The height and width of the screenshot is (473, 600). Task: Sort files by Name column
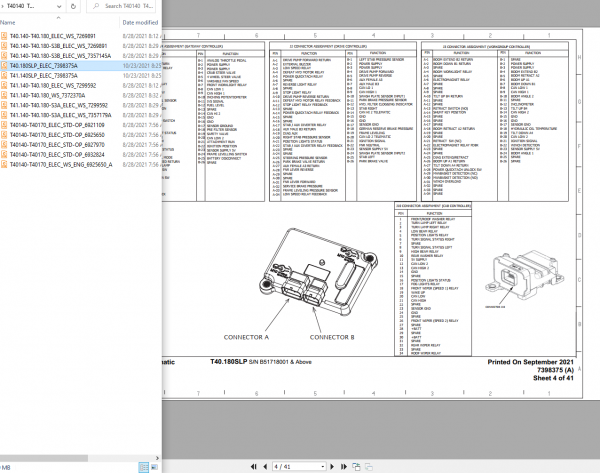pyautogui.click(x=8, y=23)
